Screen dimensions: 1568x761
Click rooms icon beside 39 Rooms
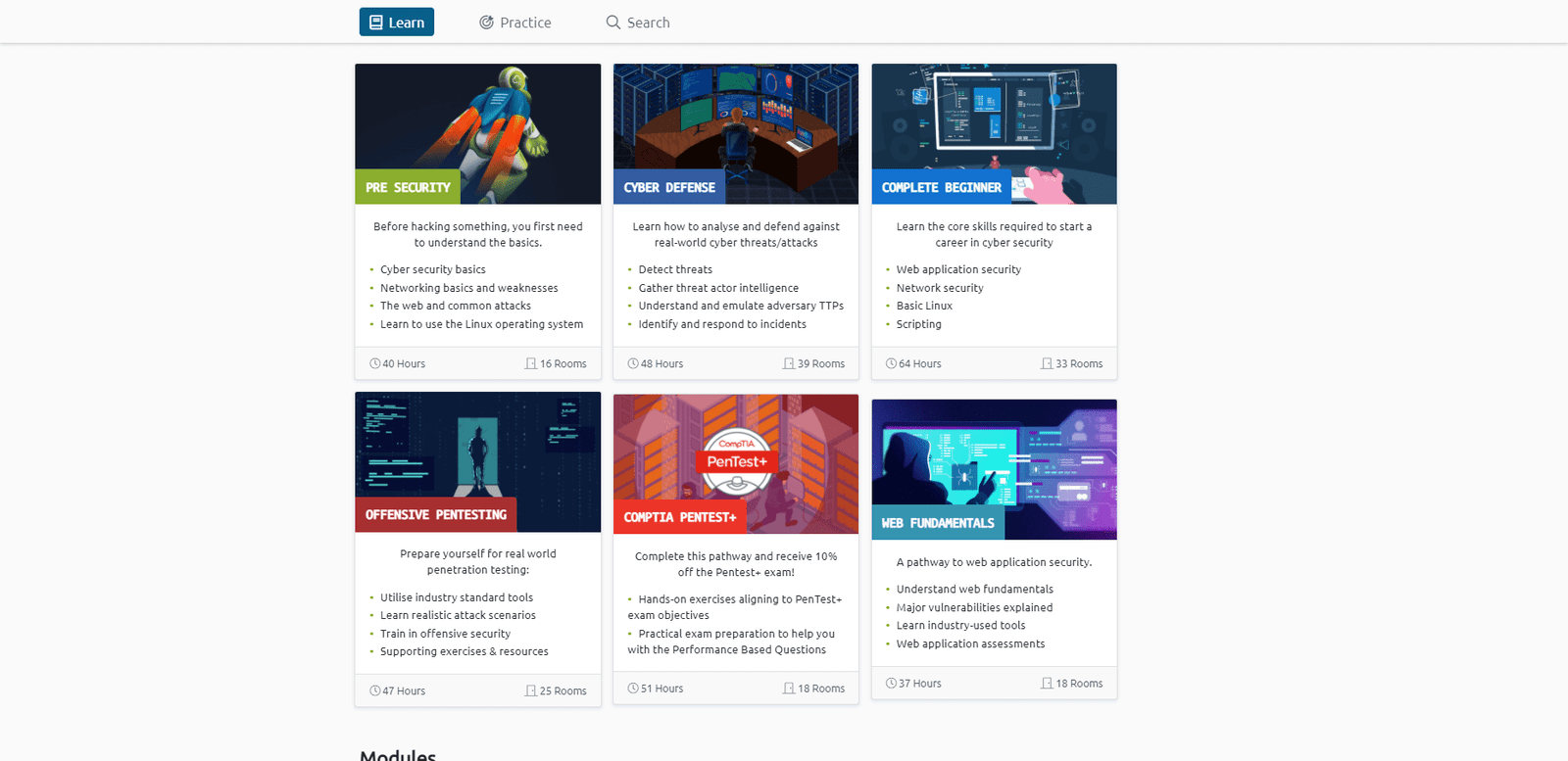pos(789,363)
